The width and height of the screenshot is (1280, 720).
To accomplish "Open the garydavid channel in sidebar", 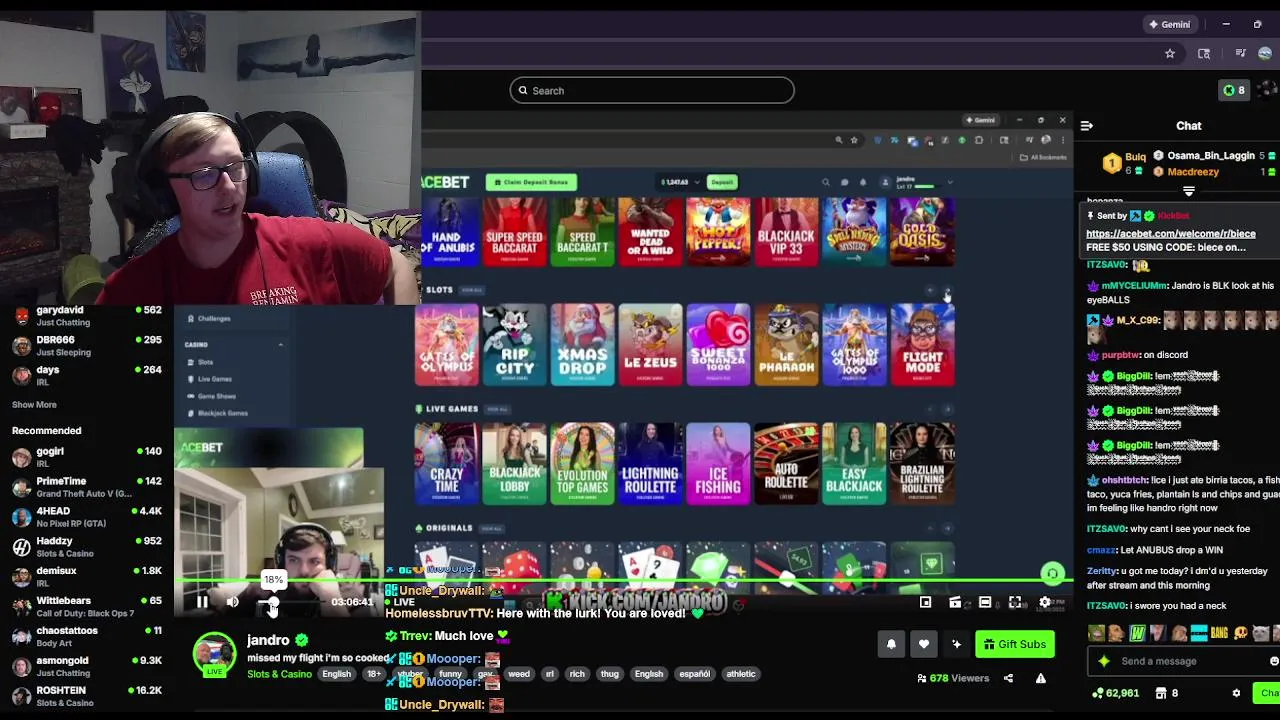I will pyautogui.click(x=87, y=316).
